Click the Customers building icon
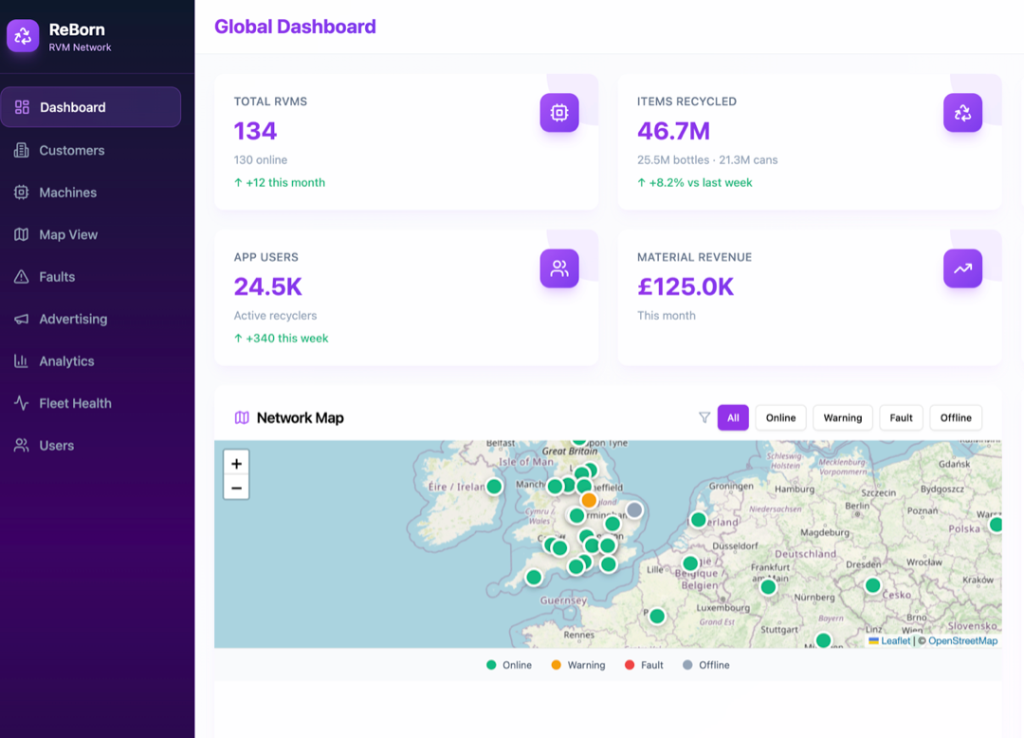 22,150
